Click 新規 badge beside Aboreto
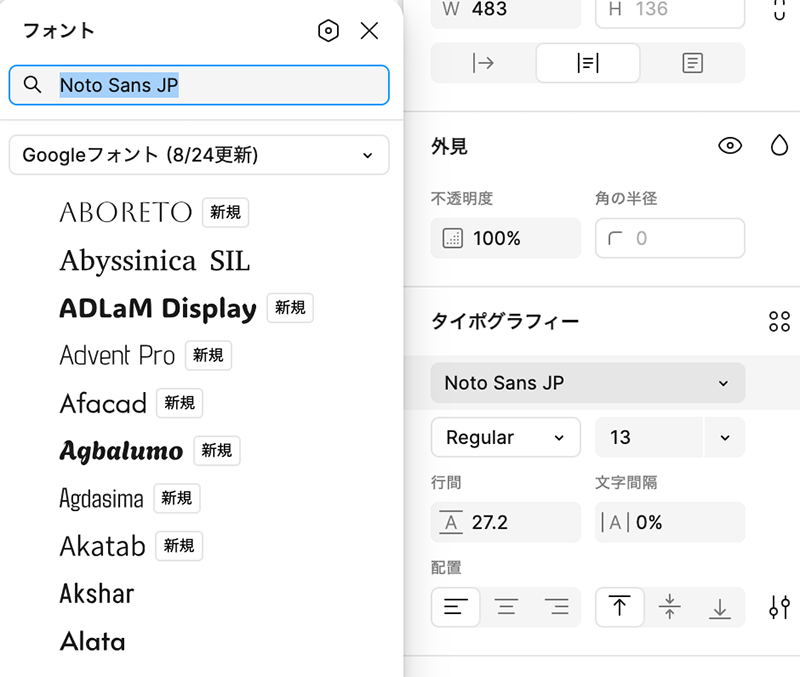800x677 pixels. [225, 212]
